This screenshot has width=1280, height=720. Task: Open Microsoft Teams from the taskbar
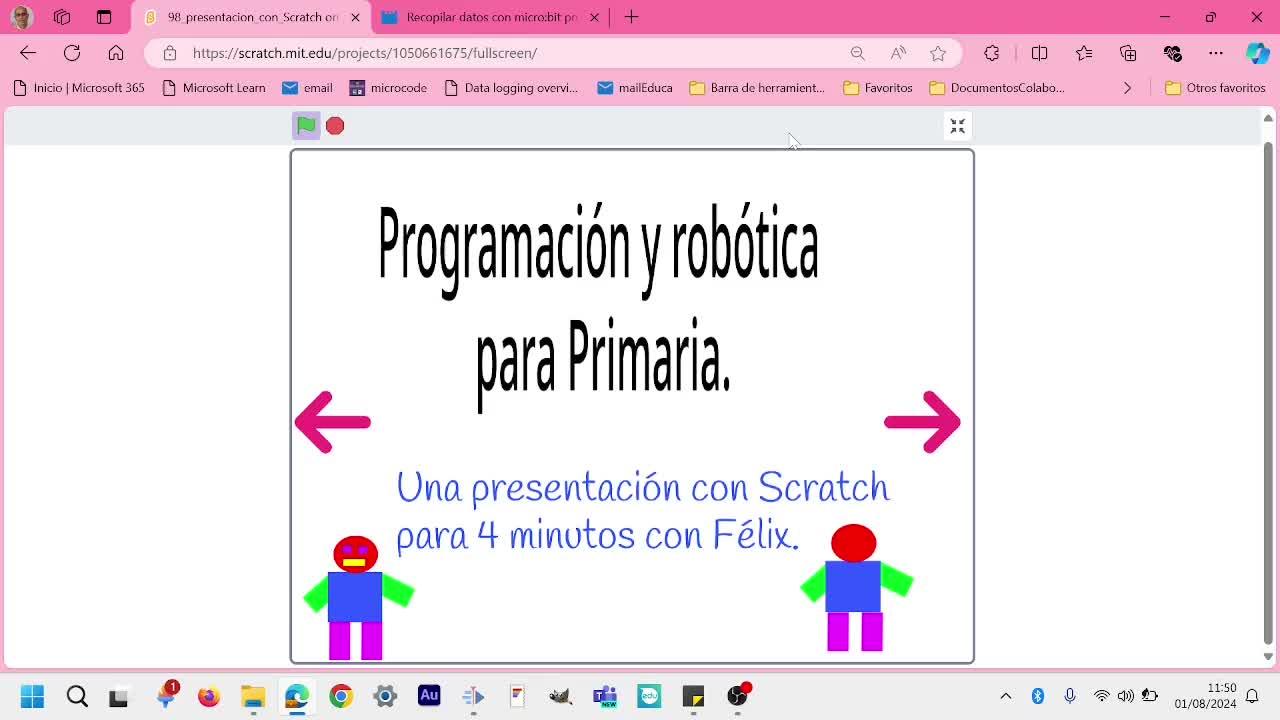coord(605,696)
